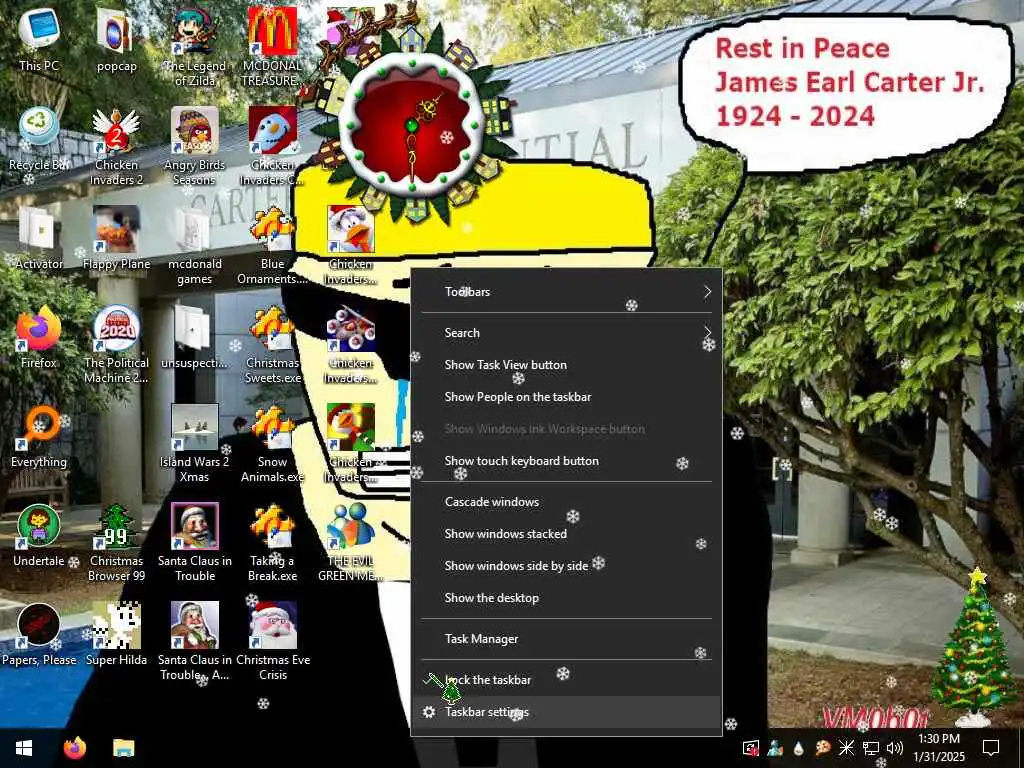Select the Blue Ornaments icon
Image resolution: width=1024 pixels, height=768 pixels.
272,244
